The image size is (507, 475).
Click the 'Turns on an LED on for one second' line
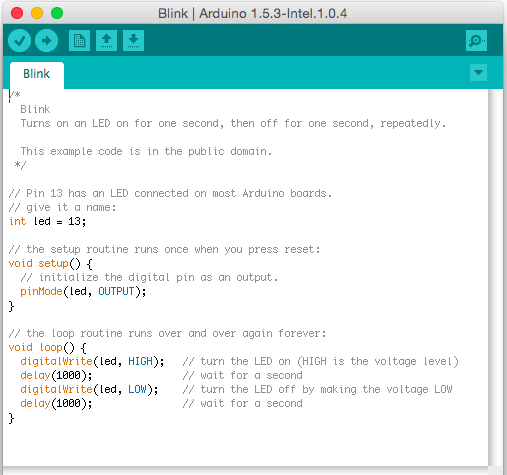click(x=233, y=123)
